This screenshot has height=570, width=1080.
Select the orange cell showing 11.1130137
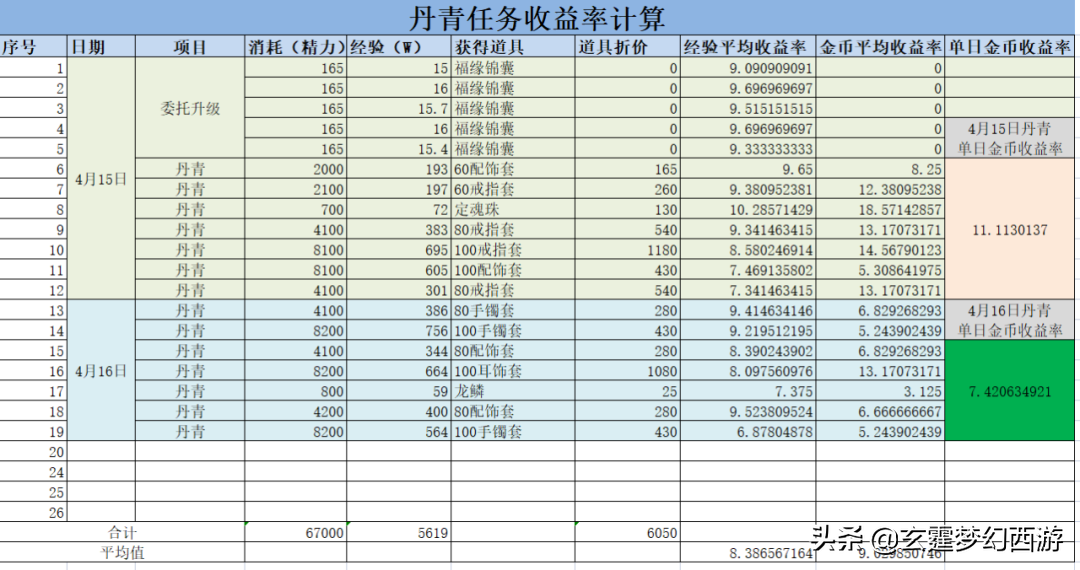point(1010,229)
